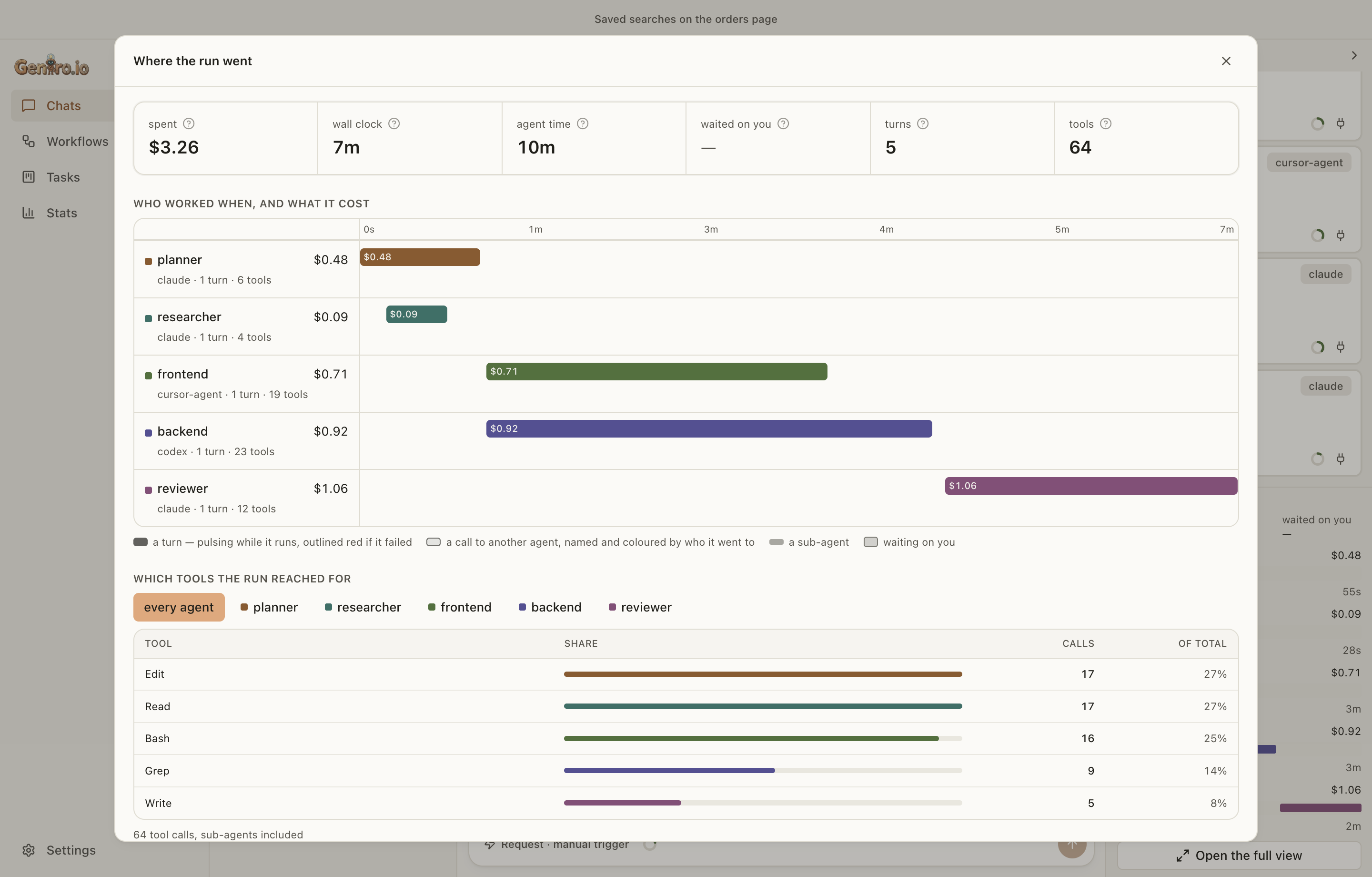The image size is (1372, 877).
Task: Click the Edit tool share bar
Action: pos(763,674)
